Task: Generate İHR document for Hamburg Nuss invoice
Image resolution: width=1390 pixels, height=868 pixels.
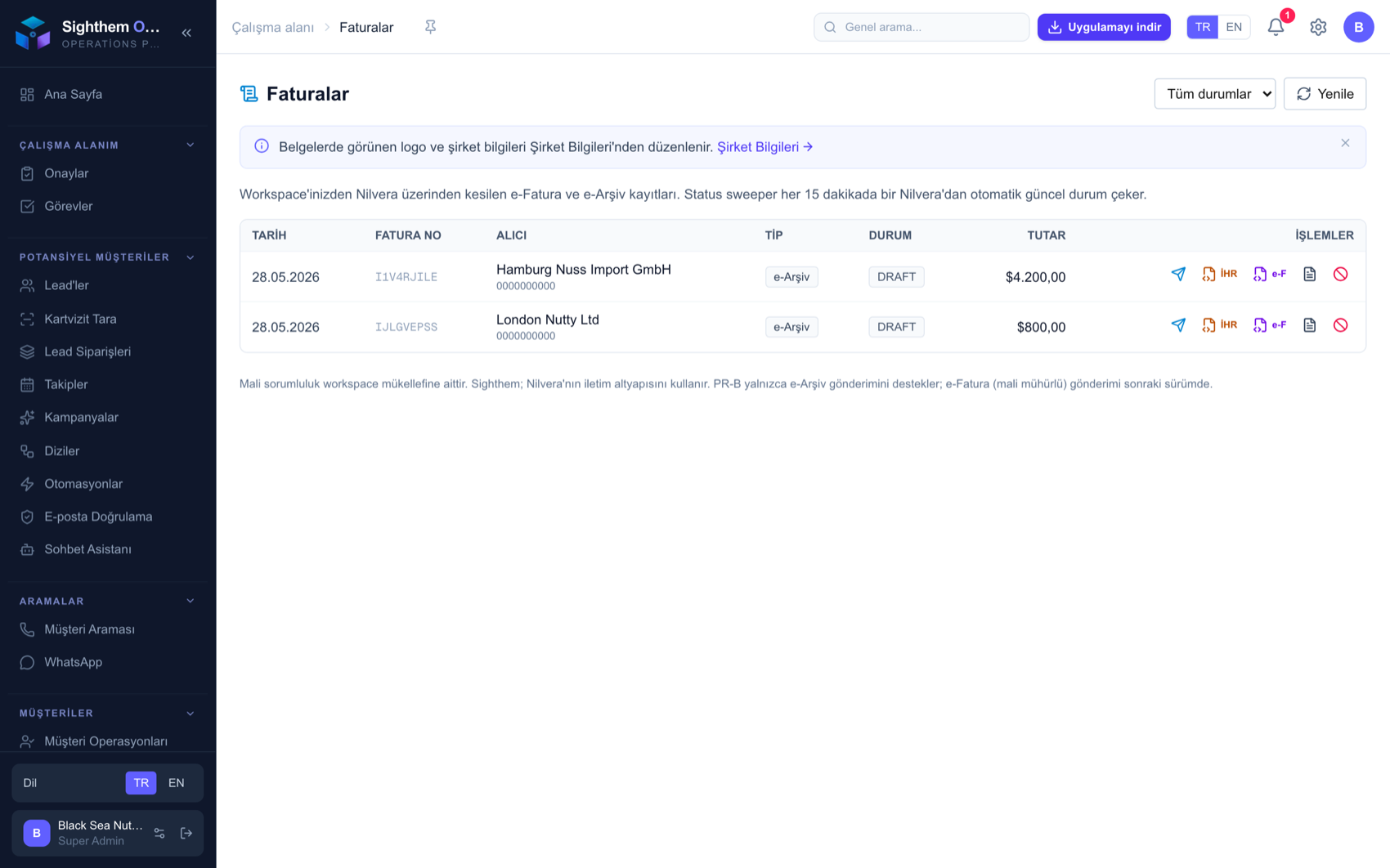Action: (1219, 275)
